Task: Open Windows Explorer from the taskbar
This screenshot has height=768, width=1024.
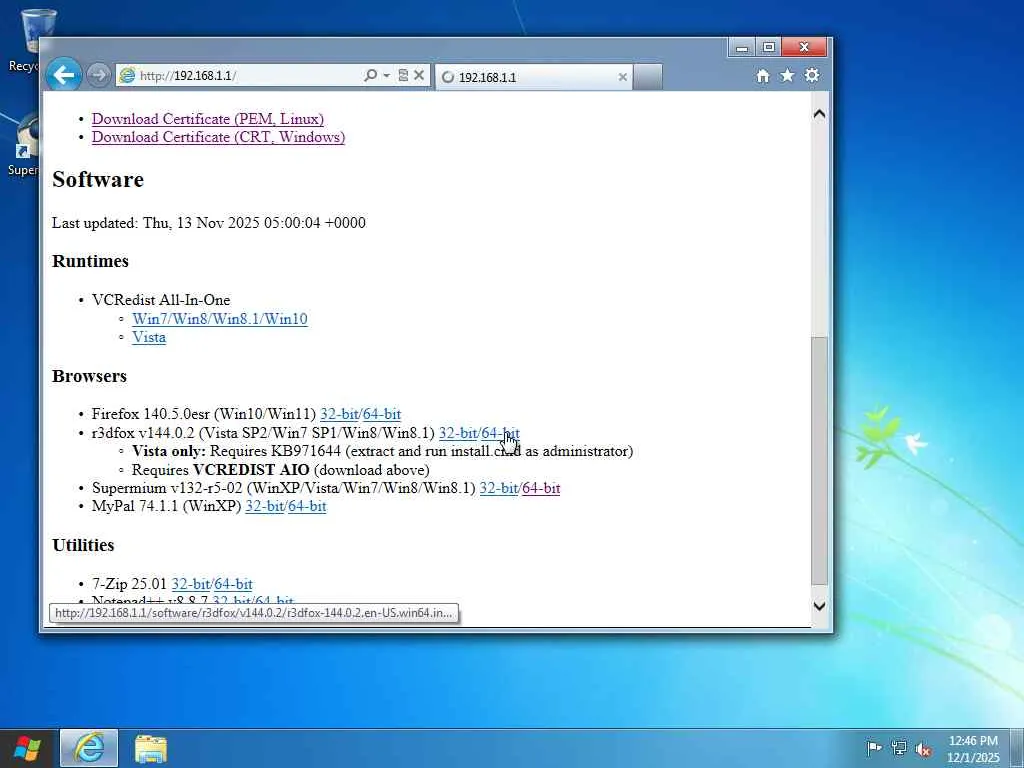Action: pyautogui.click(x=150, y=748)
